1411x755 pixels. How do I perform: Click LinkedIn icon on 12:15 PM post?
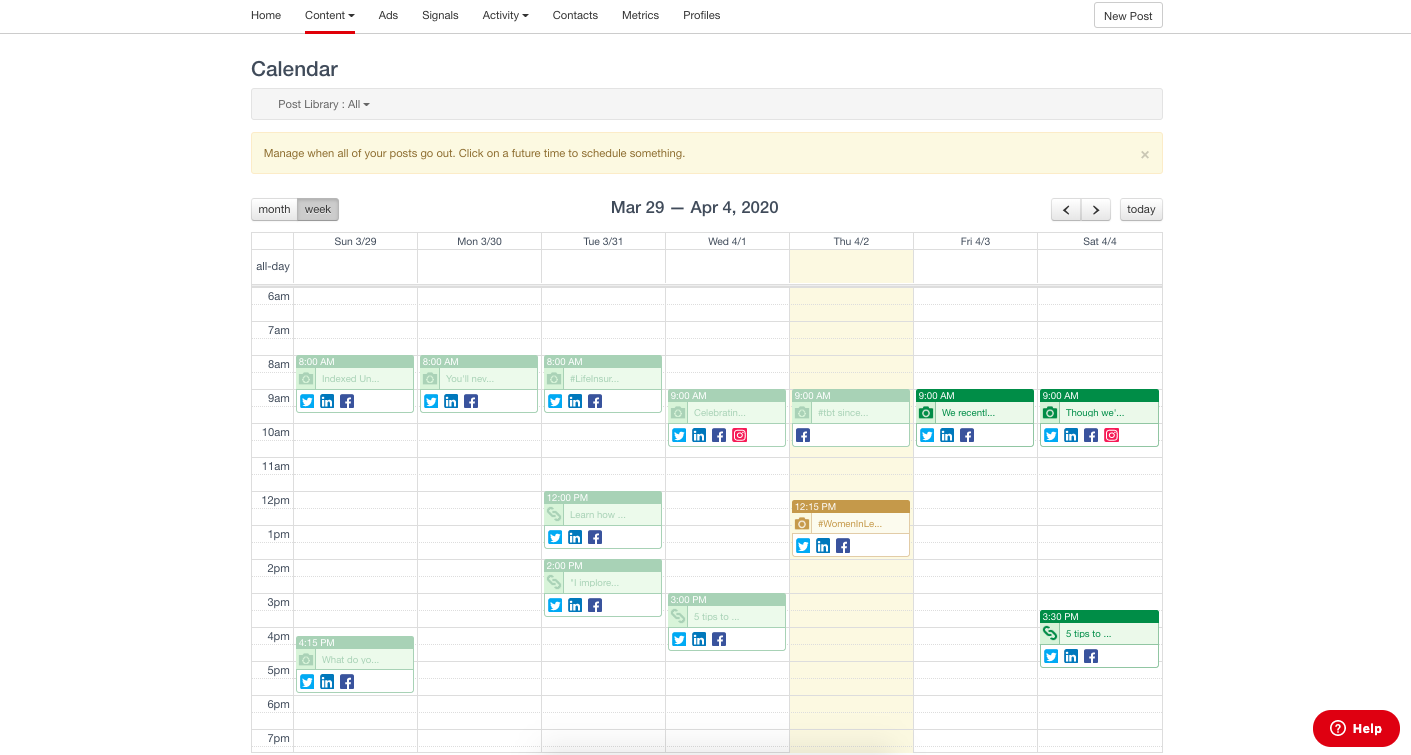point(823,546)
